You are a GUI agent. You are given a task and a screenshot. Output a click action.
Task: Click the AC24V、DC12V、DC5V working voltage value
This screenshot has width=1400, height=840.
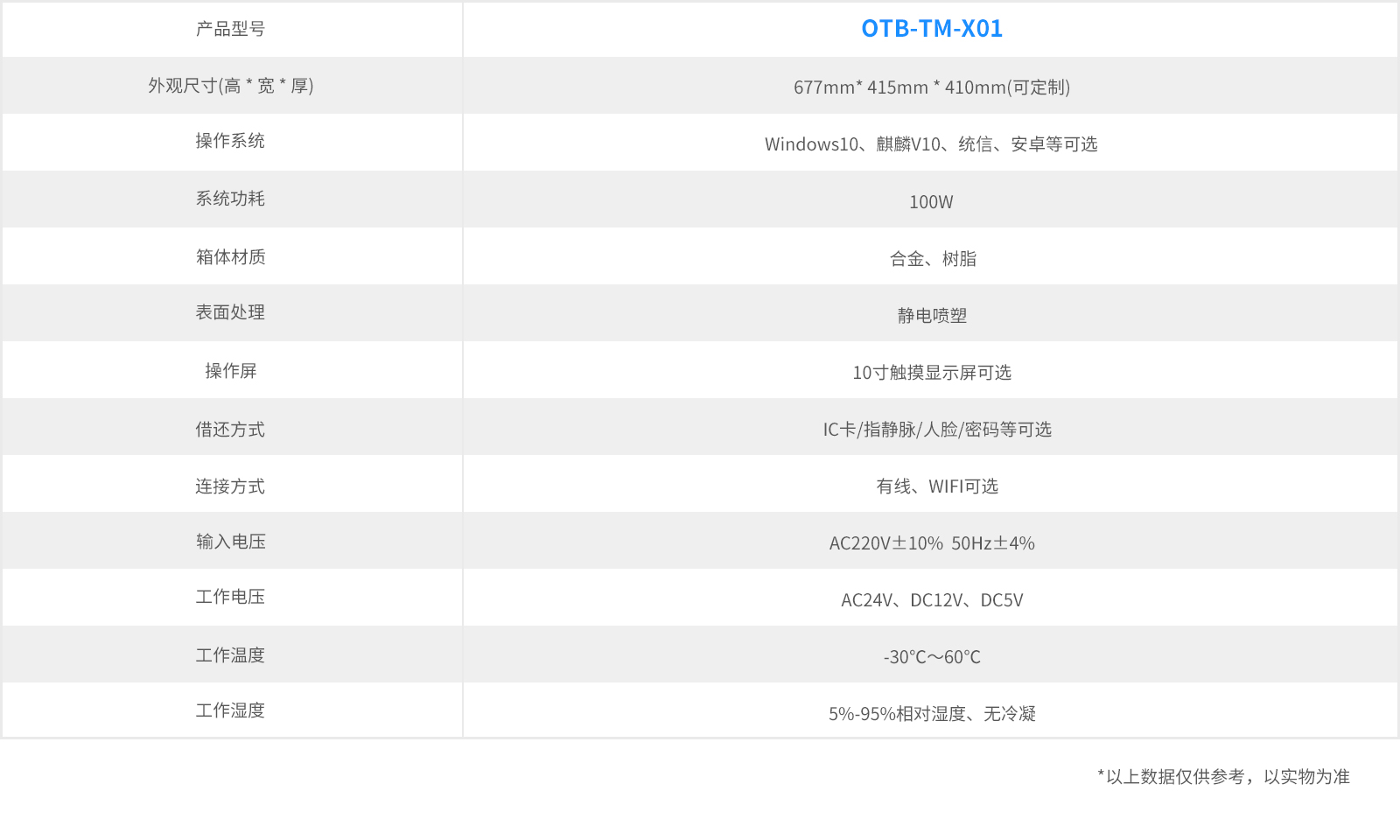point(932,600)
